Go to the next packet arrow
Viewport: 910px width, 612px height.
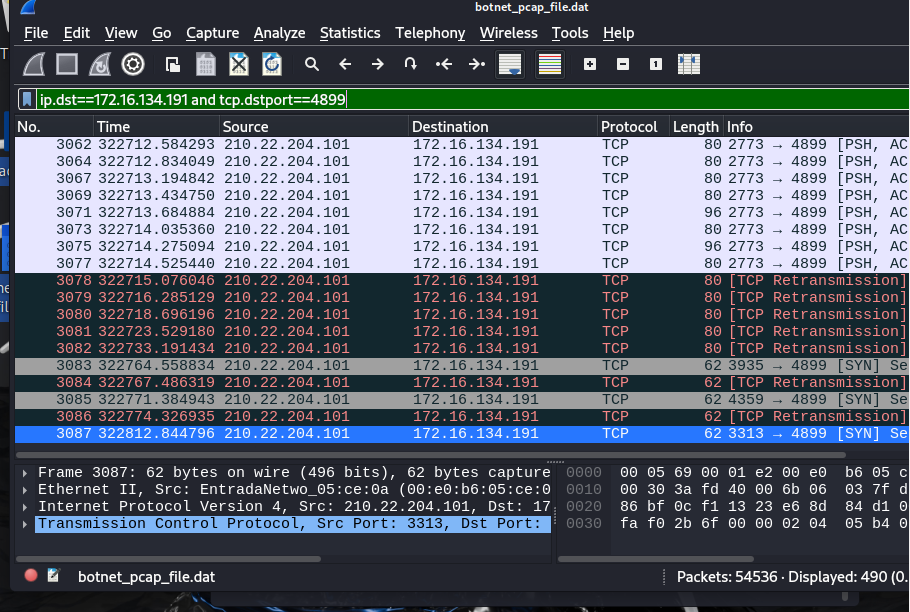377,64
